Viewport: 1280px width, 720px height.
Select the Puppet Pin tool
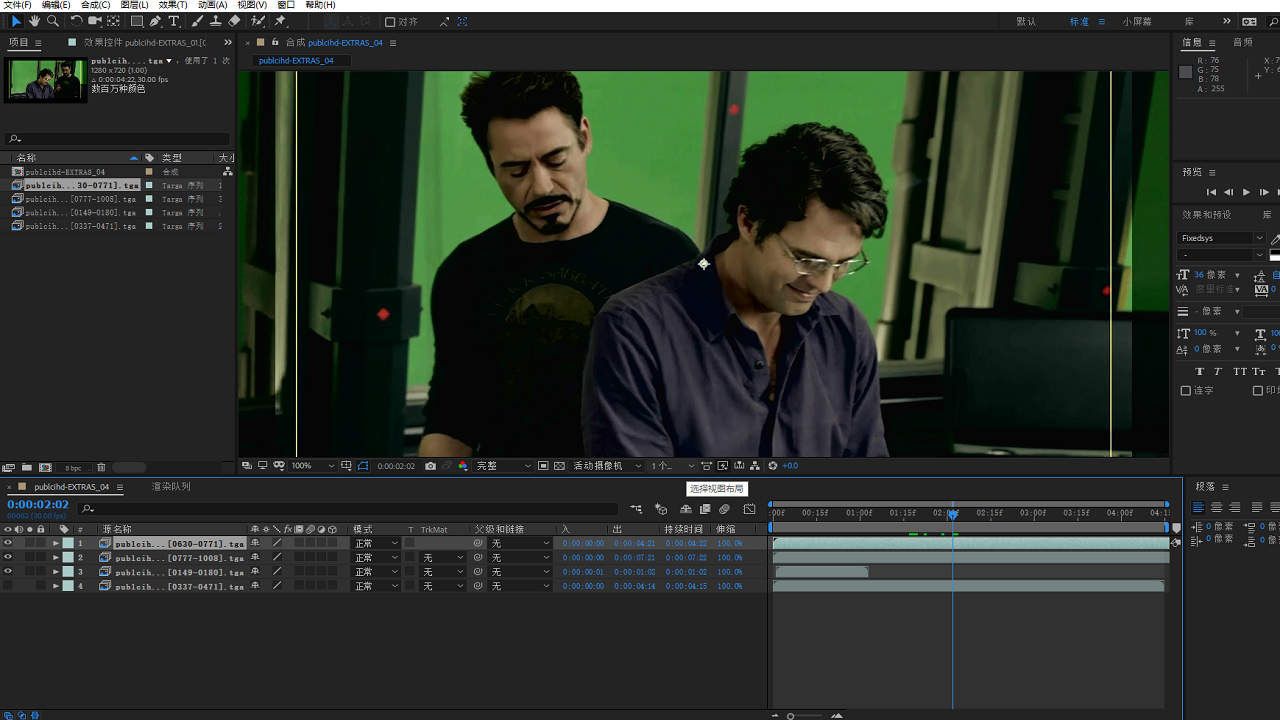(x=280, y=21)
